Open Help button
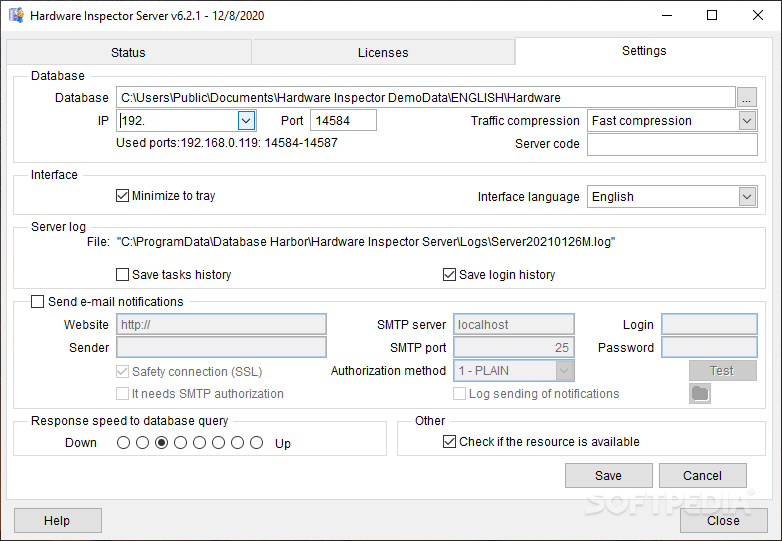Image resolution: width=782 pixels, height=541 pixels. pyautogui.click(x=58, y=521)
